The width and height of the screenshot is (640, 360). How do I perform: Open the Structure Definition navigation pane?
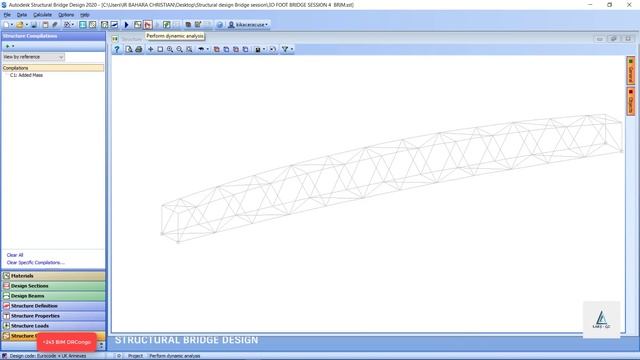[53, 306]
